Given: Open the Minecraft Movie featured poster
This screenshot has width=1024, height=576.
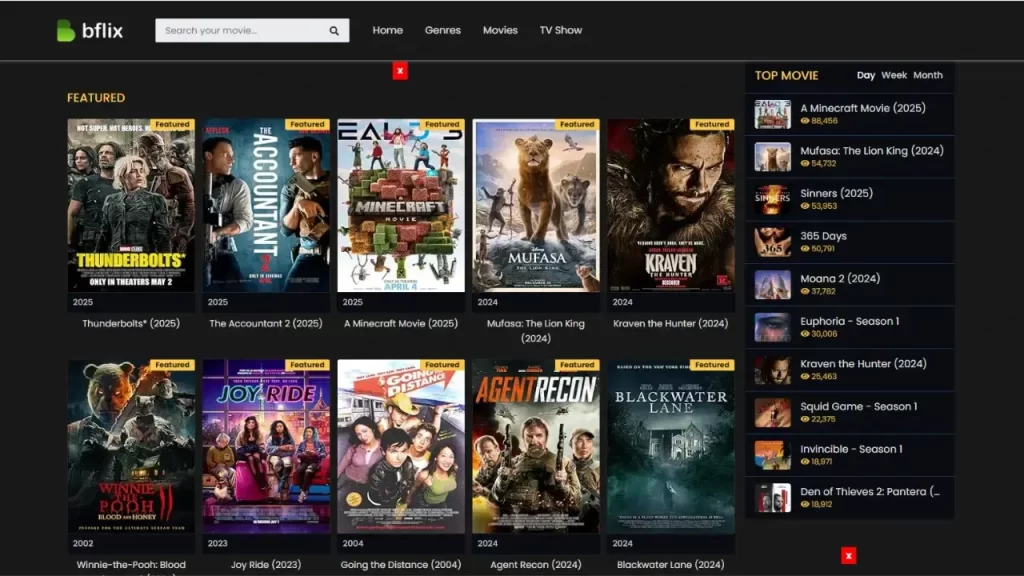Looking at the screenshot, I should point(401,205).
